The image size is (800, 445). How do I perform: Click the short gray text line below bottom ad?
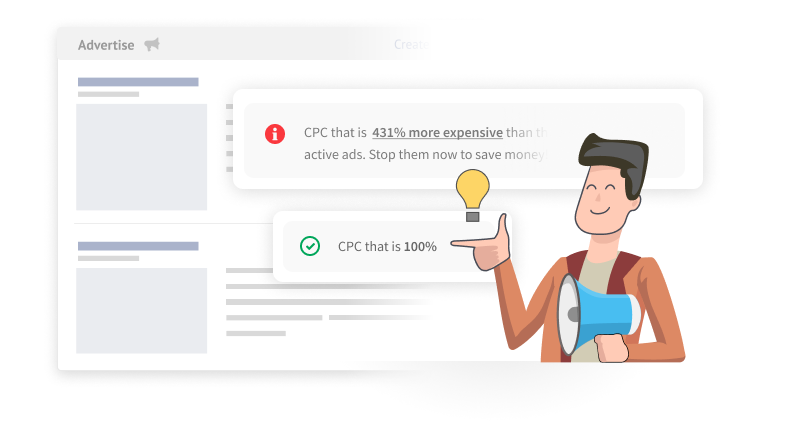point(256,333)
